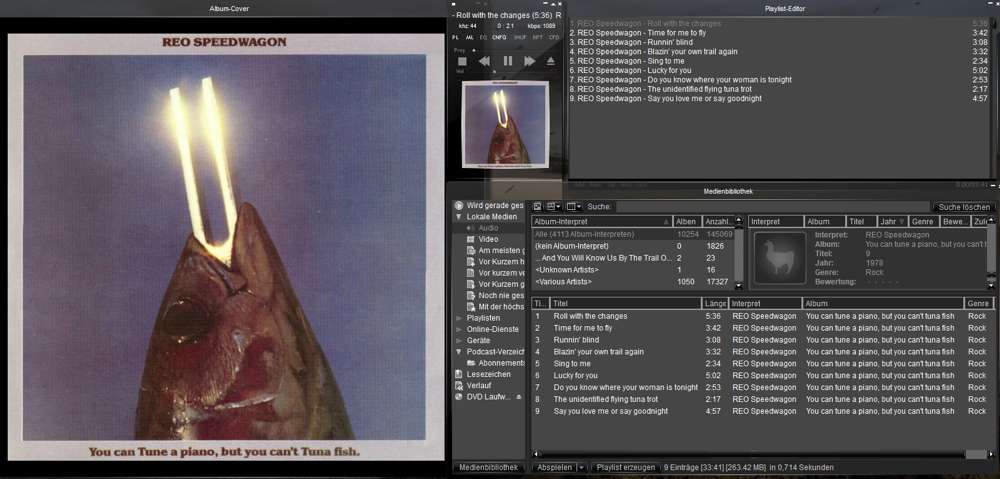Toggle the PL playlist editor button
Image resolution: width=1000 pixels, height=479 pixels.
click(455, 37)
